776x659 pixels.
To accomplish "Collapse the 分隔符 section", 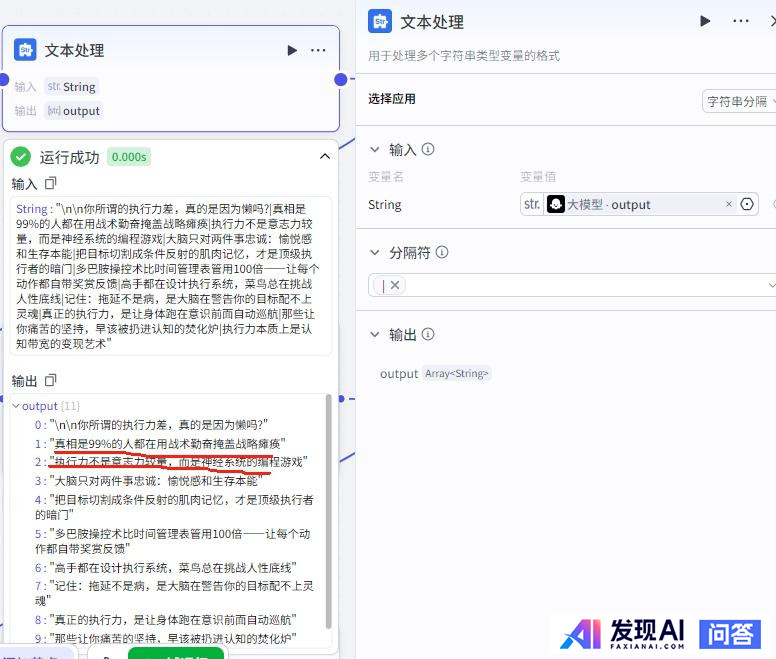I will (375, 253).
